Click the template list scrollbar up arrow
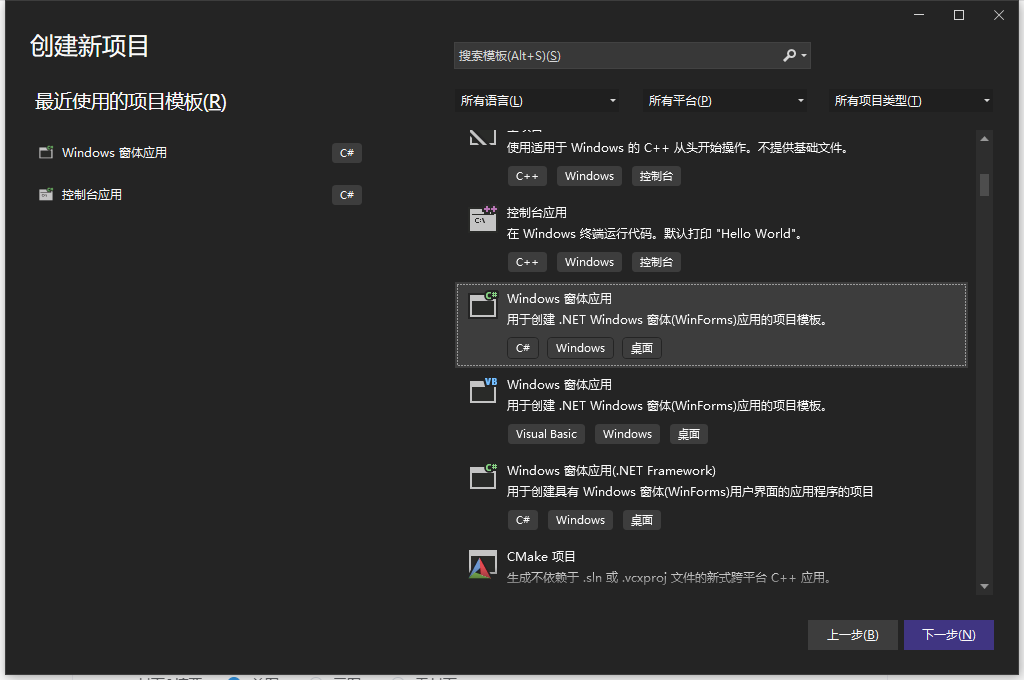 point(984,138)
